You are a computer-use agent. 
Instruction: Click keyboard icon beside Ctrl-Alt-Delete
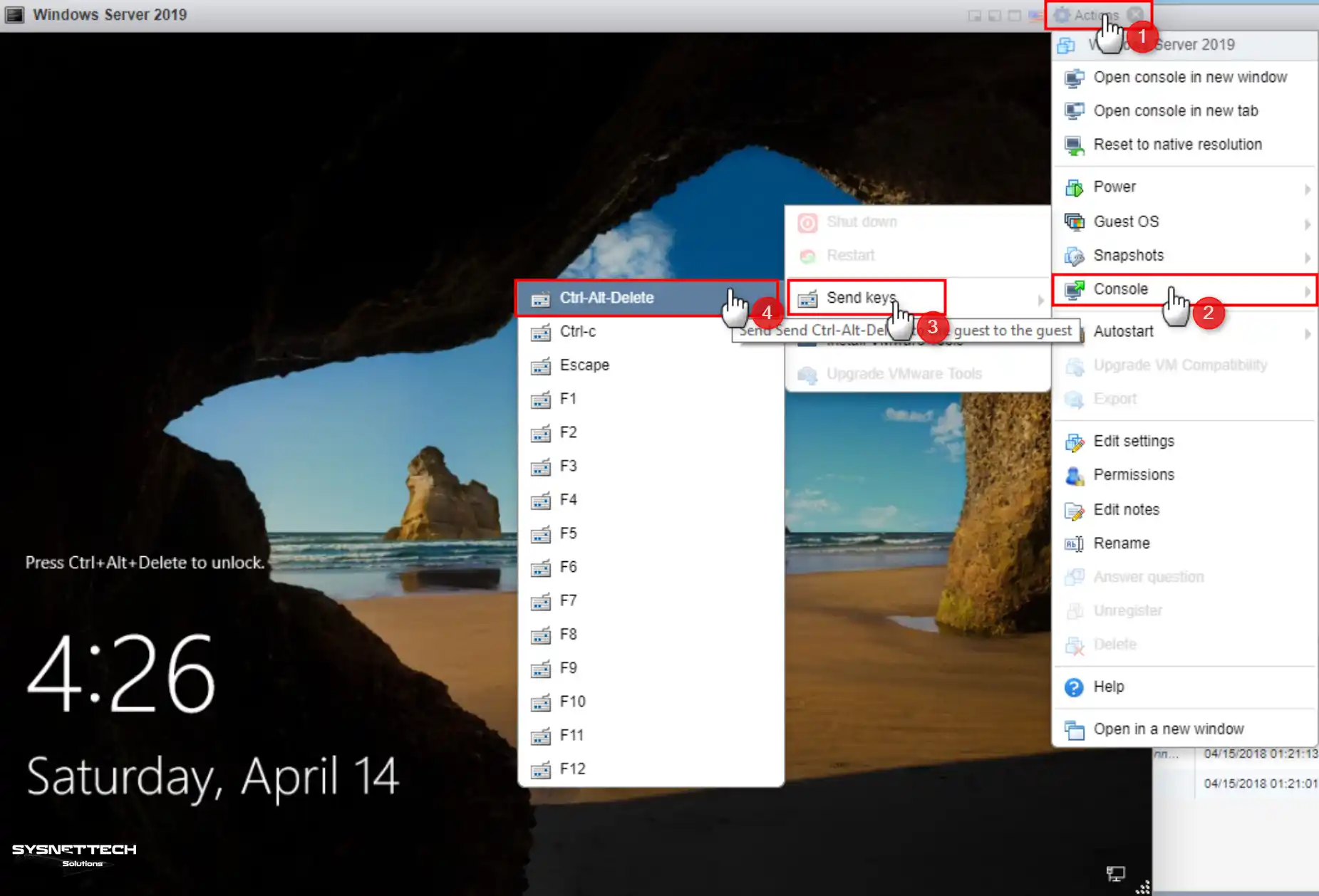[541, 299]
